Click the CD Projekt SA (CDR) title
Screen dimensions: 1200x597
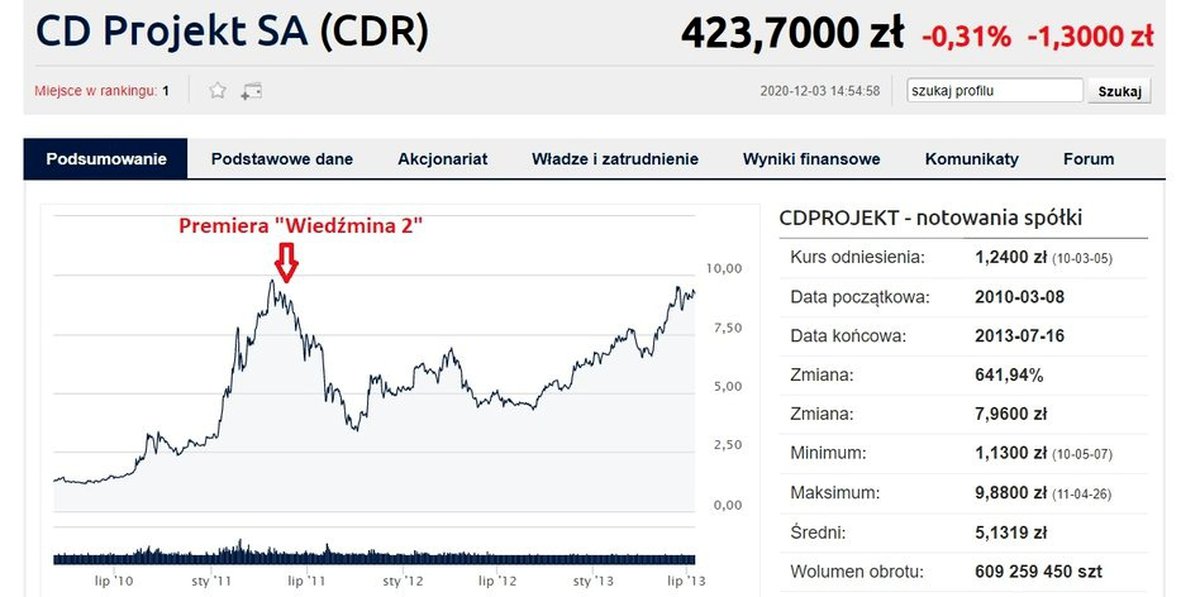(232, 33)
